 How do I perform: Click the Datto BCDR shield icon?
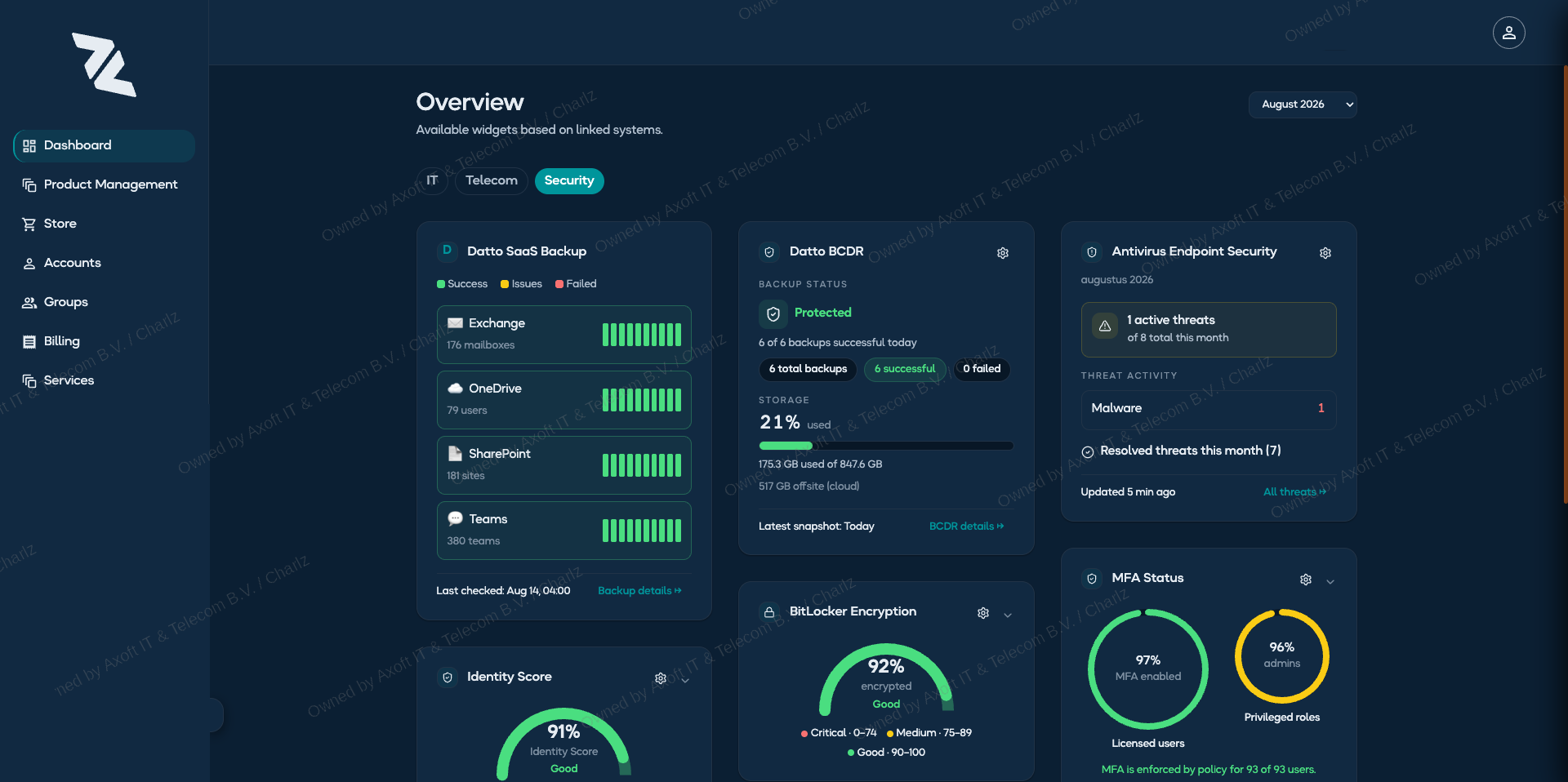click(769, 252)
